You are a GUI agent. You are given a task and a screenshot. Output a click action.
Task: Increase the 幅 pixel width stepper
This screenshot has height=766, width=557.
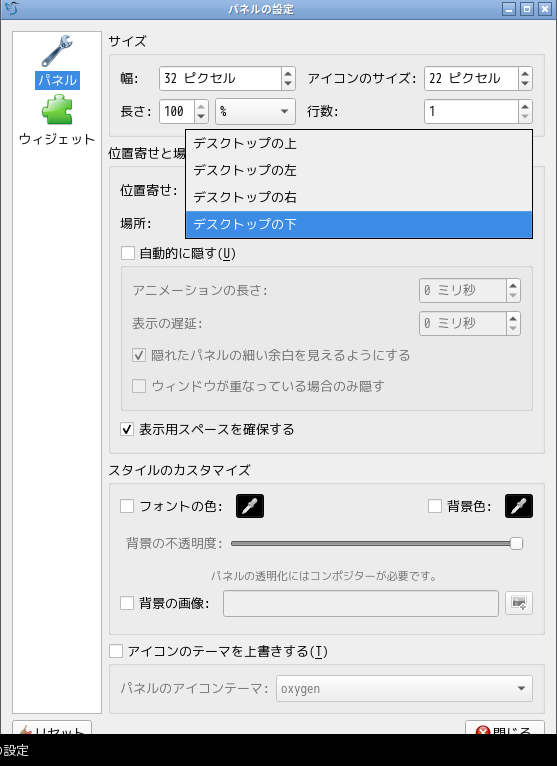click(288, 73)
